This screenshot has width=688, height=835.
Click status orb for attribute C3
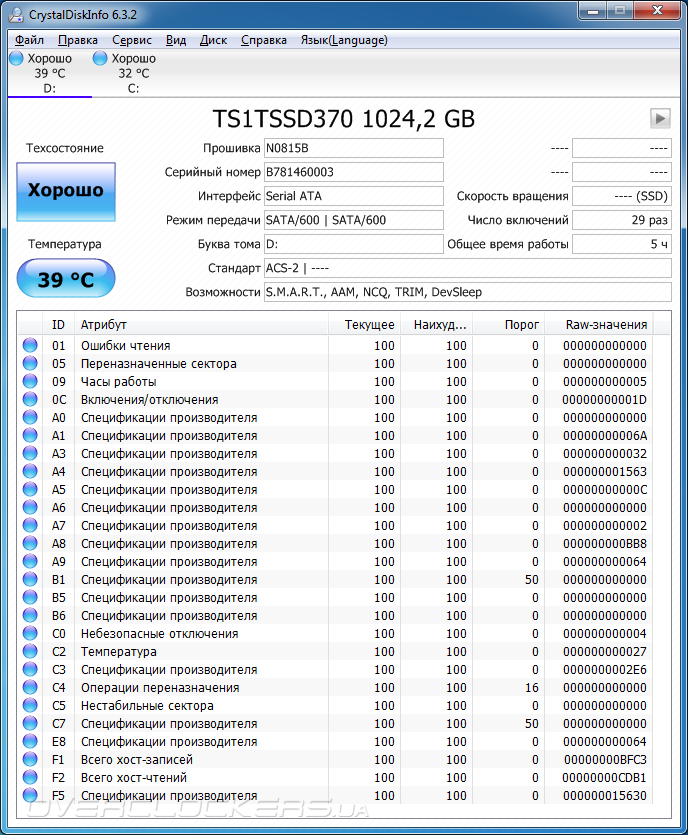30,669
